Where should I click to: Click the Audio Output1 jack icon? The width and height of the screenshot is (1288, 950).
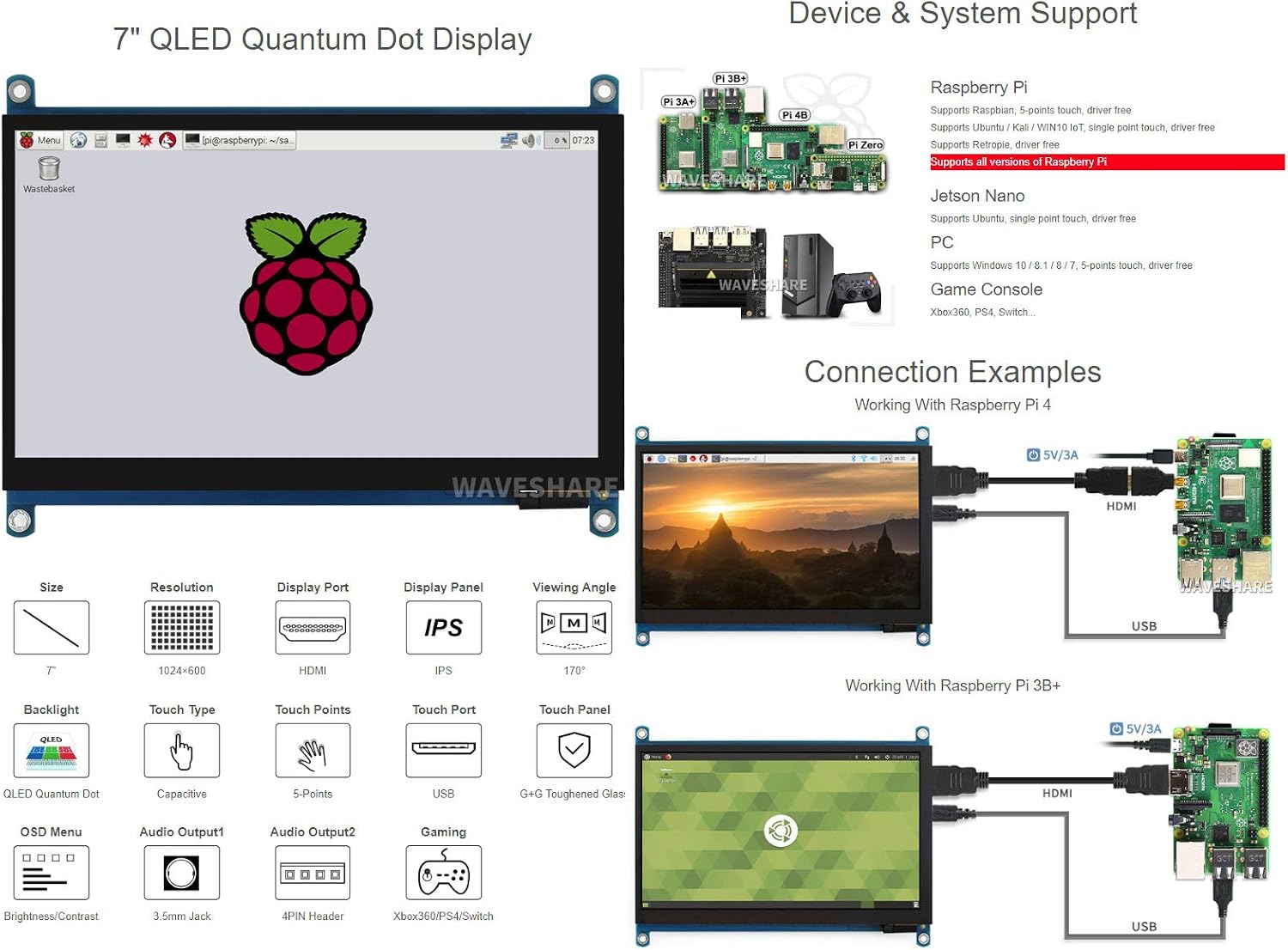(x=182, y=873)
